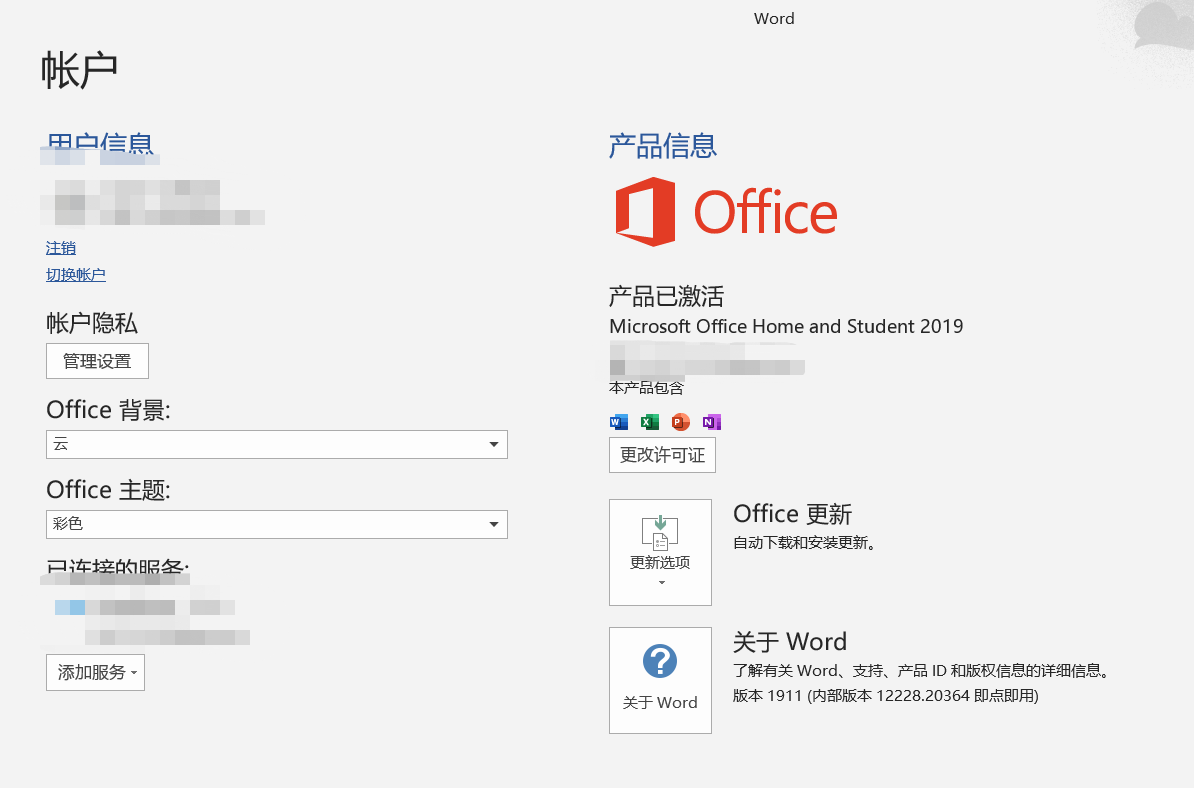Open the Office 背景 dropdown showing 云
1194x788 pixels.
276,445
